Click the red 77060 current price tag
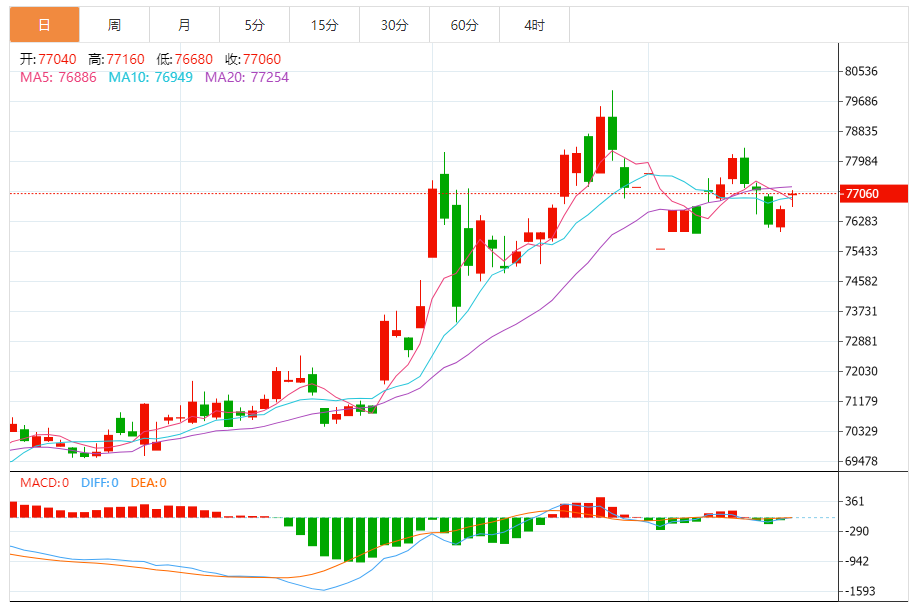The width and height of the screenshot is (915, 602). (x=873, y=193)
